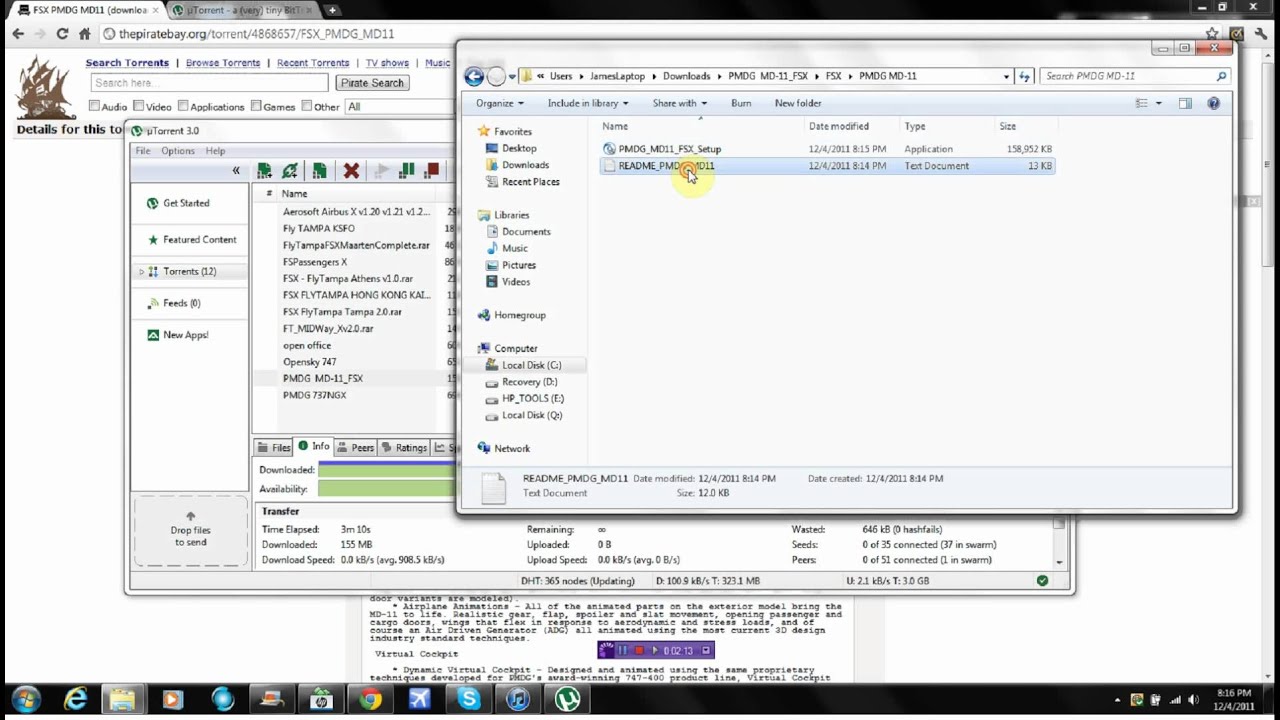Open the address bar history dropdown arrow
The image size is (1280, 720).
click(1006, 76)
